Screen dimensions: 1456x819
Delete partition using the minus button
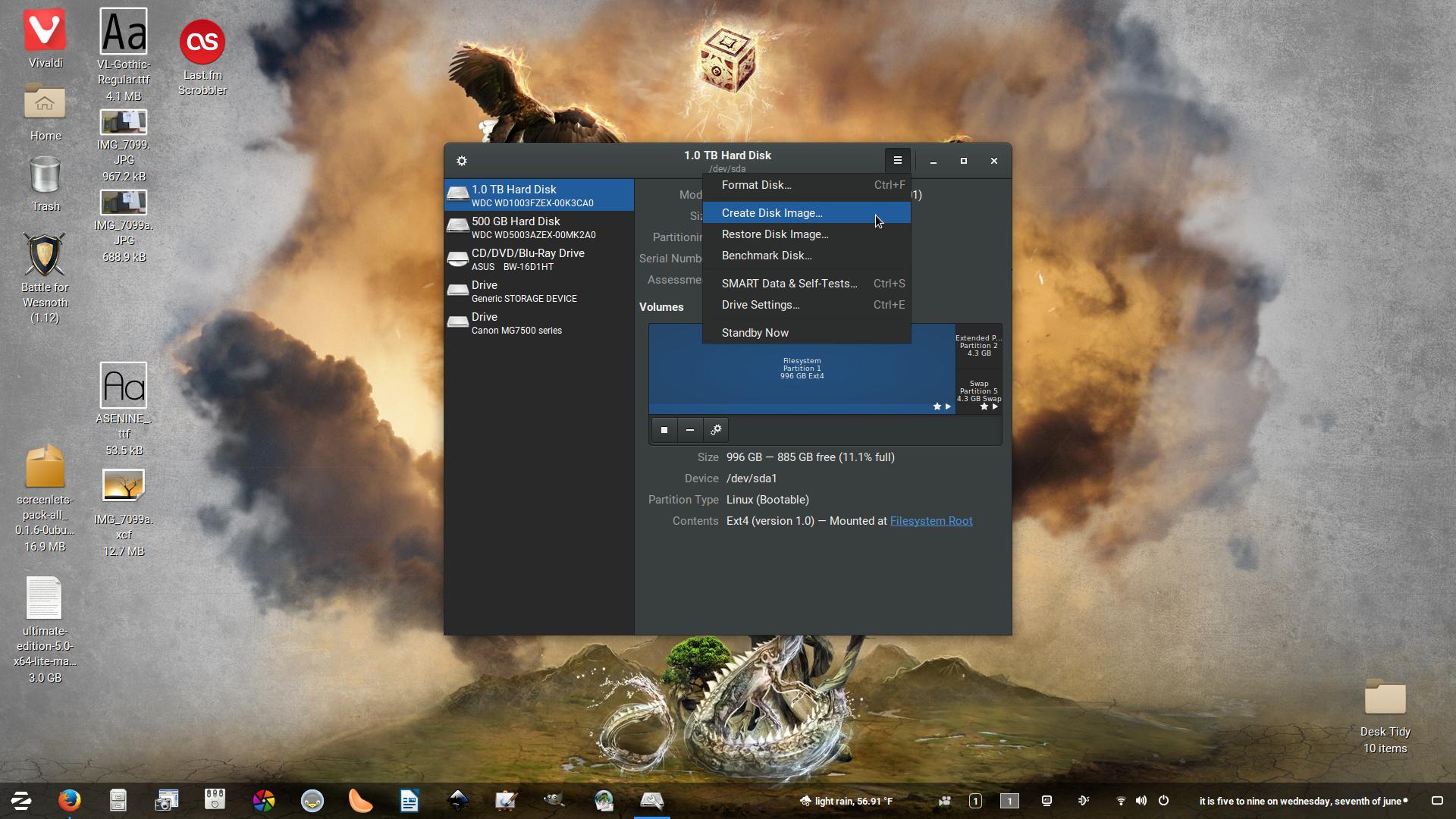click(690, 430)
